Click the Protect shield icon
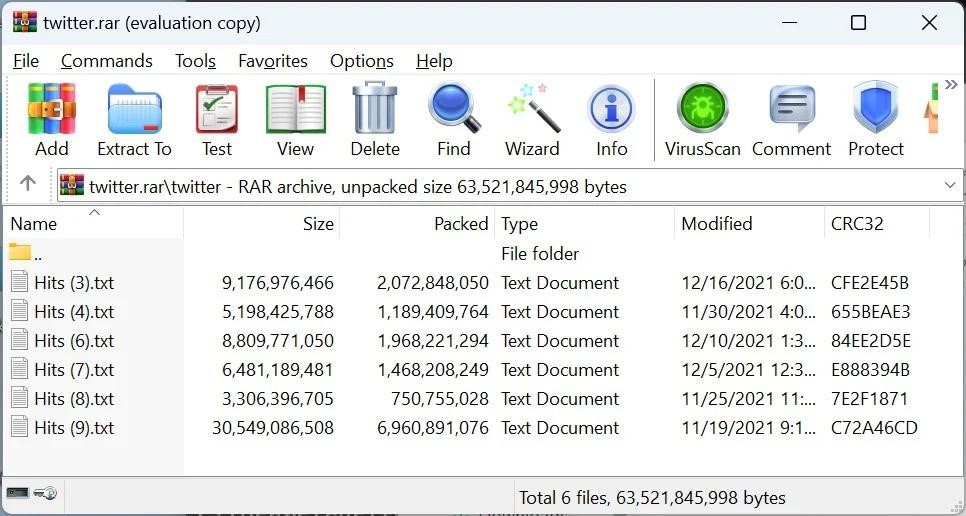 click(x=875, y=120)
